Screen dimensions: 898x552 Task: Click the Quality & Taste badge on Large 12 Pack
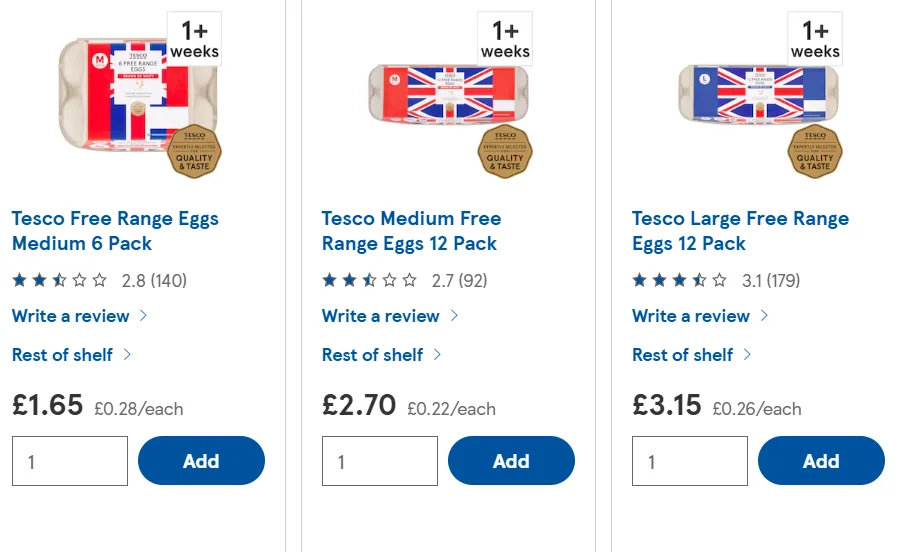pos(815,151)
